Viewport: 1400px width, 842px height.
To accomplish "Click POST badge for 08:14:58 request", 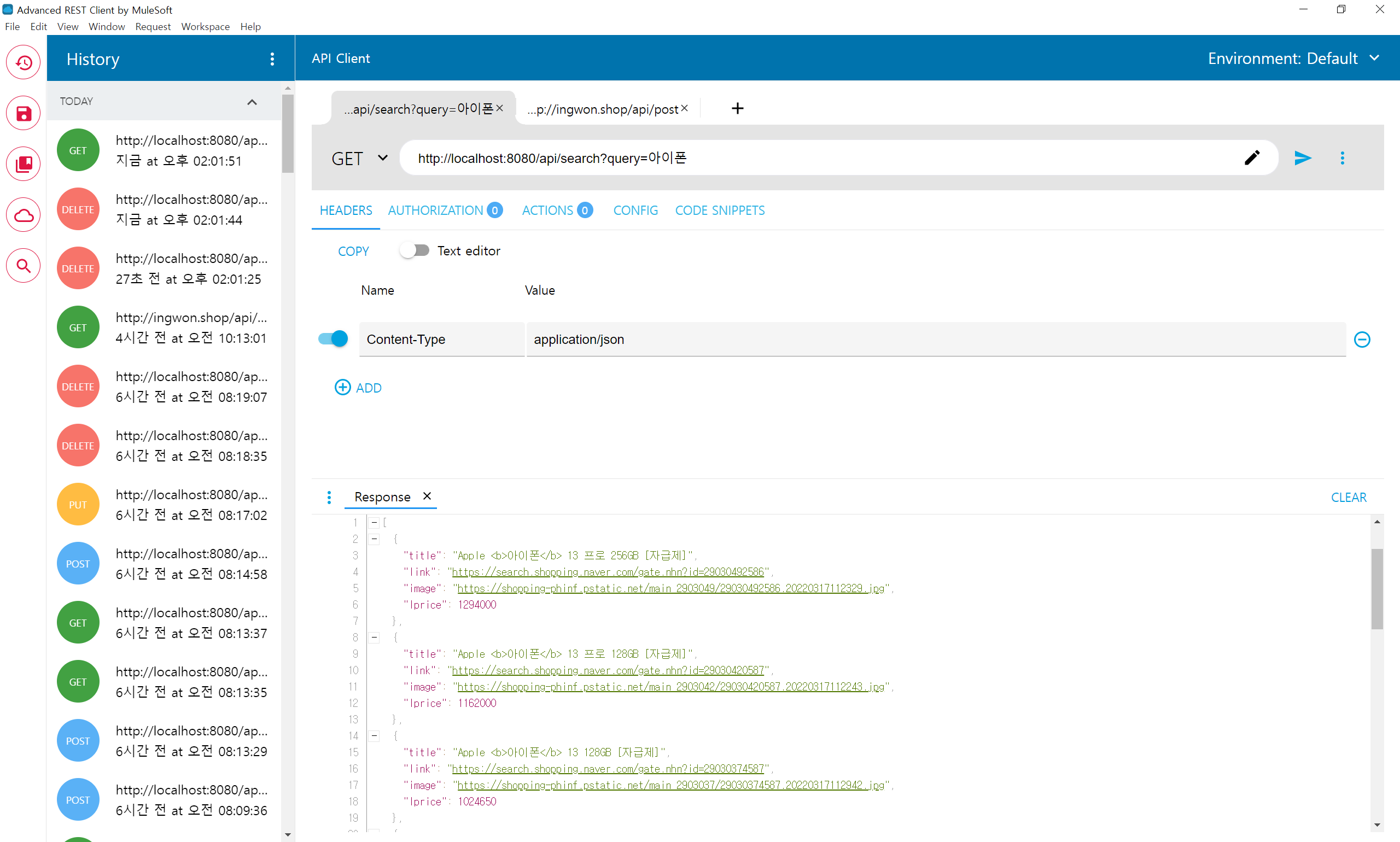I will 78,563.
